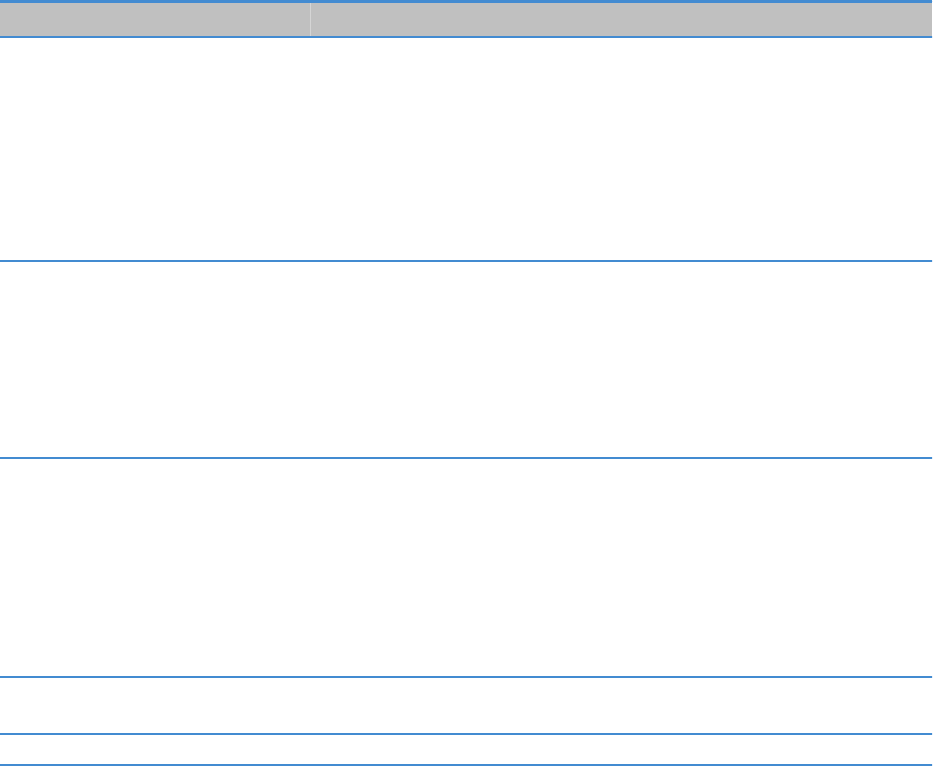Viewport: 933px width, 766px height.
Task: Select the right cell of the first blank row
Action: click(x=621, y=149)
